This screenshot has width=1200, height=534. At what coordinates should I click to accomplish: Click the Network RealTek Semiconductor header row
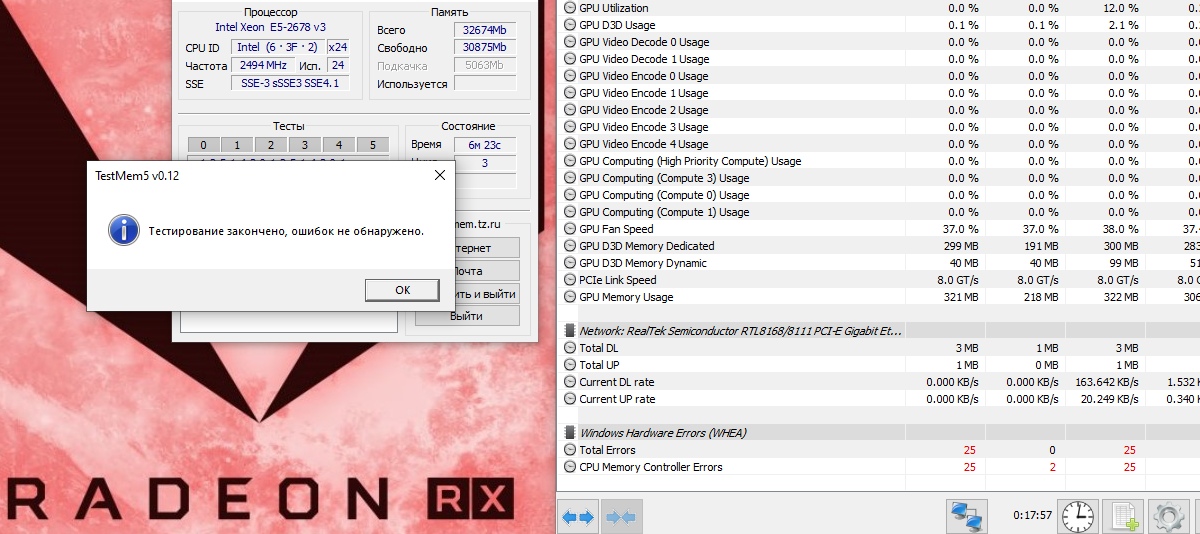point(878,331)
